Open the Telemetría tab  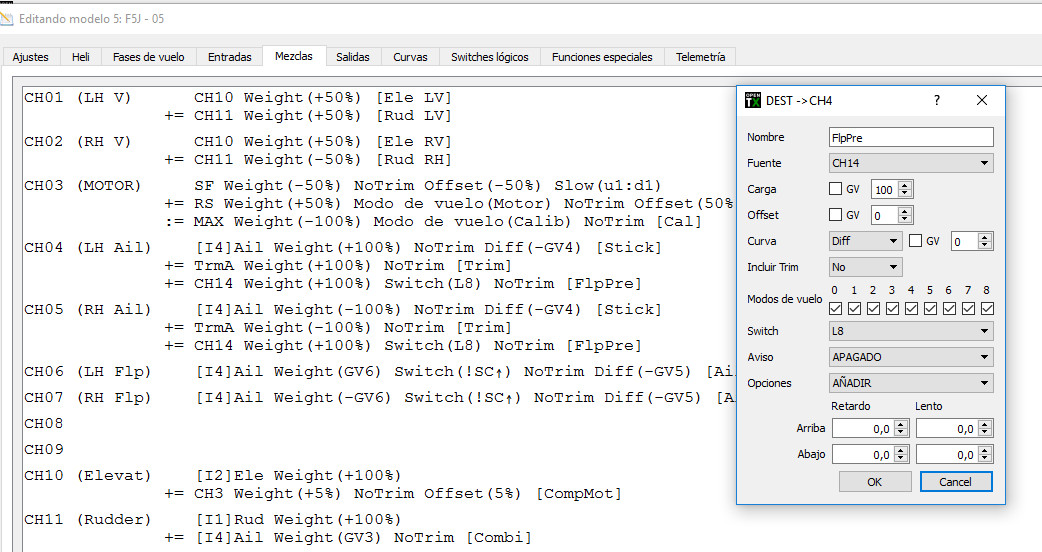(x=700, y=57)
